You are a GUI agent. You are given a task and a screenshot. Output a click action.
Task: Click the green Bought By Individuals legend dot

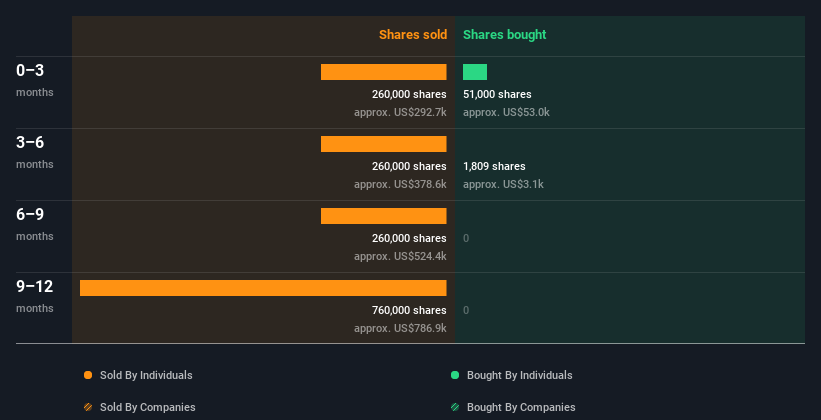click(x=455, y=376)
